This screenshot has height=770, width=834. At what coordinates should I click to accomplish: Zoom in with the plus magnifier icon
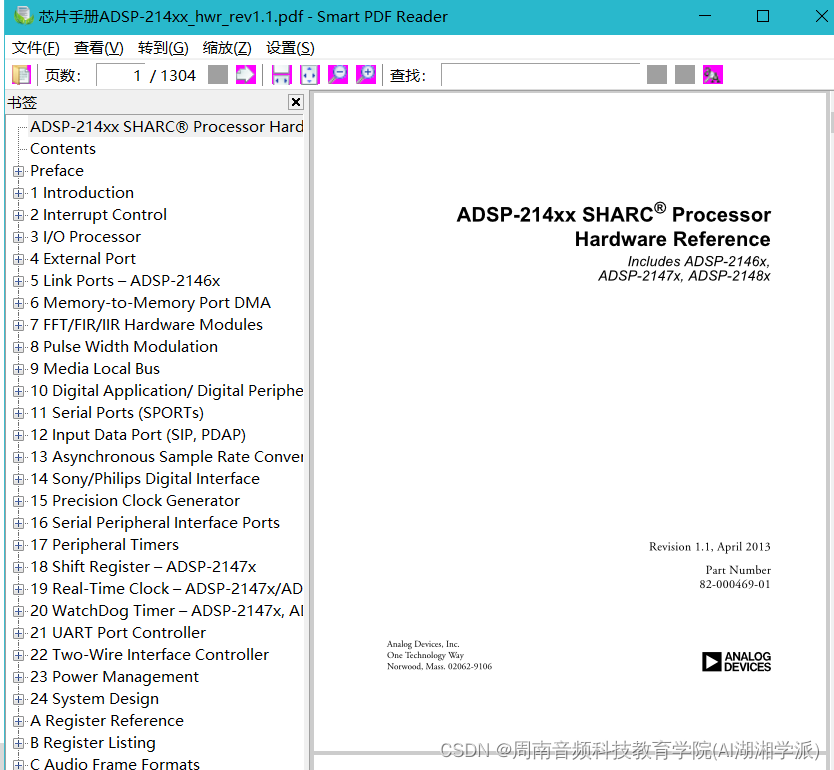[366, 75]
